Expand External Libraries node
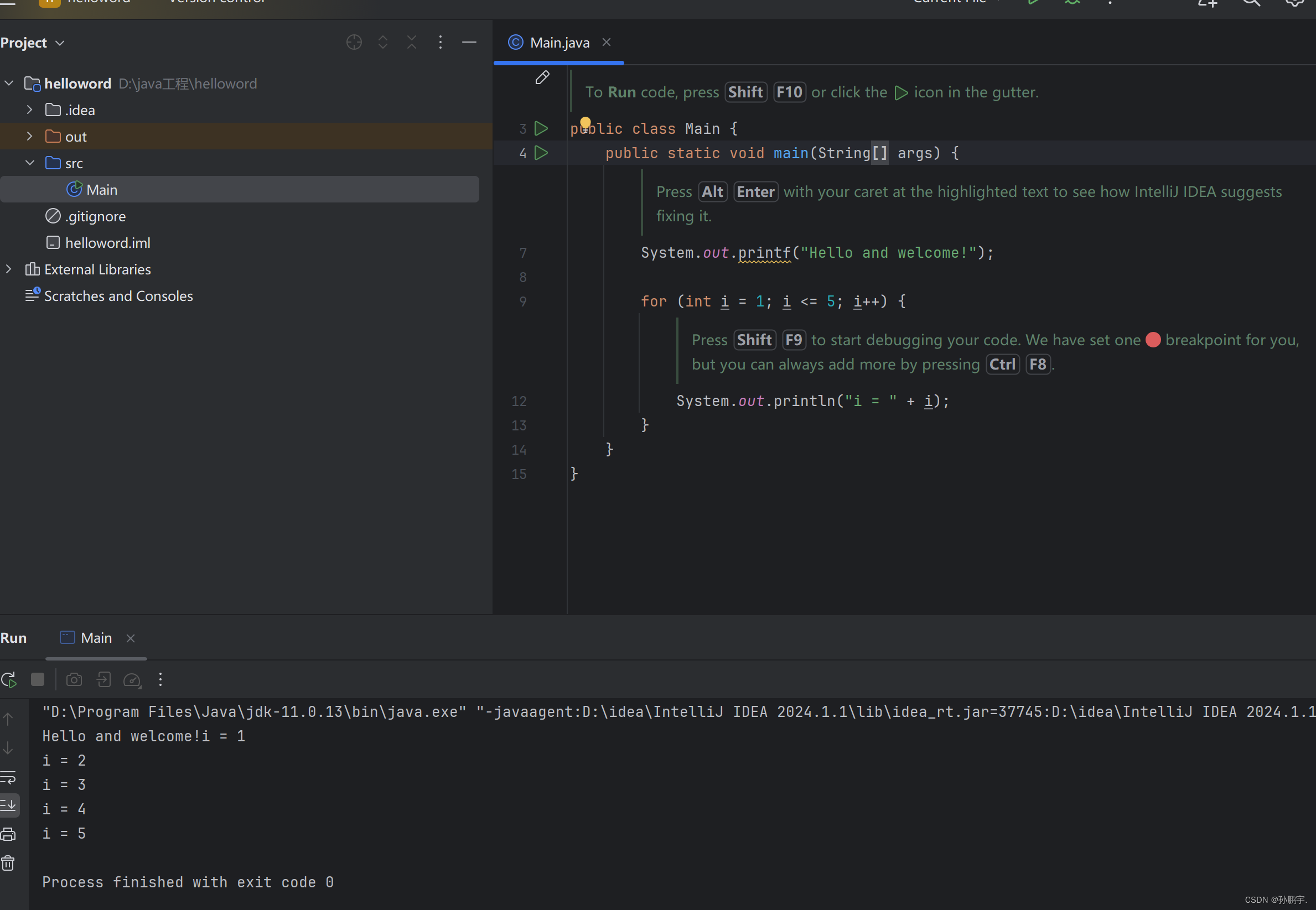This screenshot has height=910, width=1316. coord(9,268)
